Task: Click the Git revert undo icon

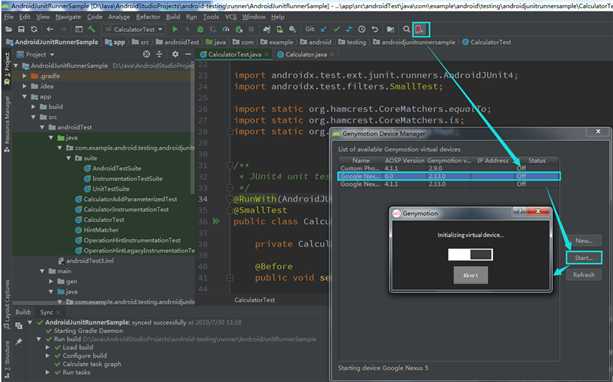Action: tap(375, 29)
